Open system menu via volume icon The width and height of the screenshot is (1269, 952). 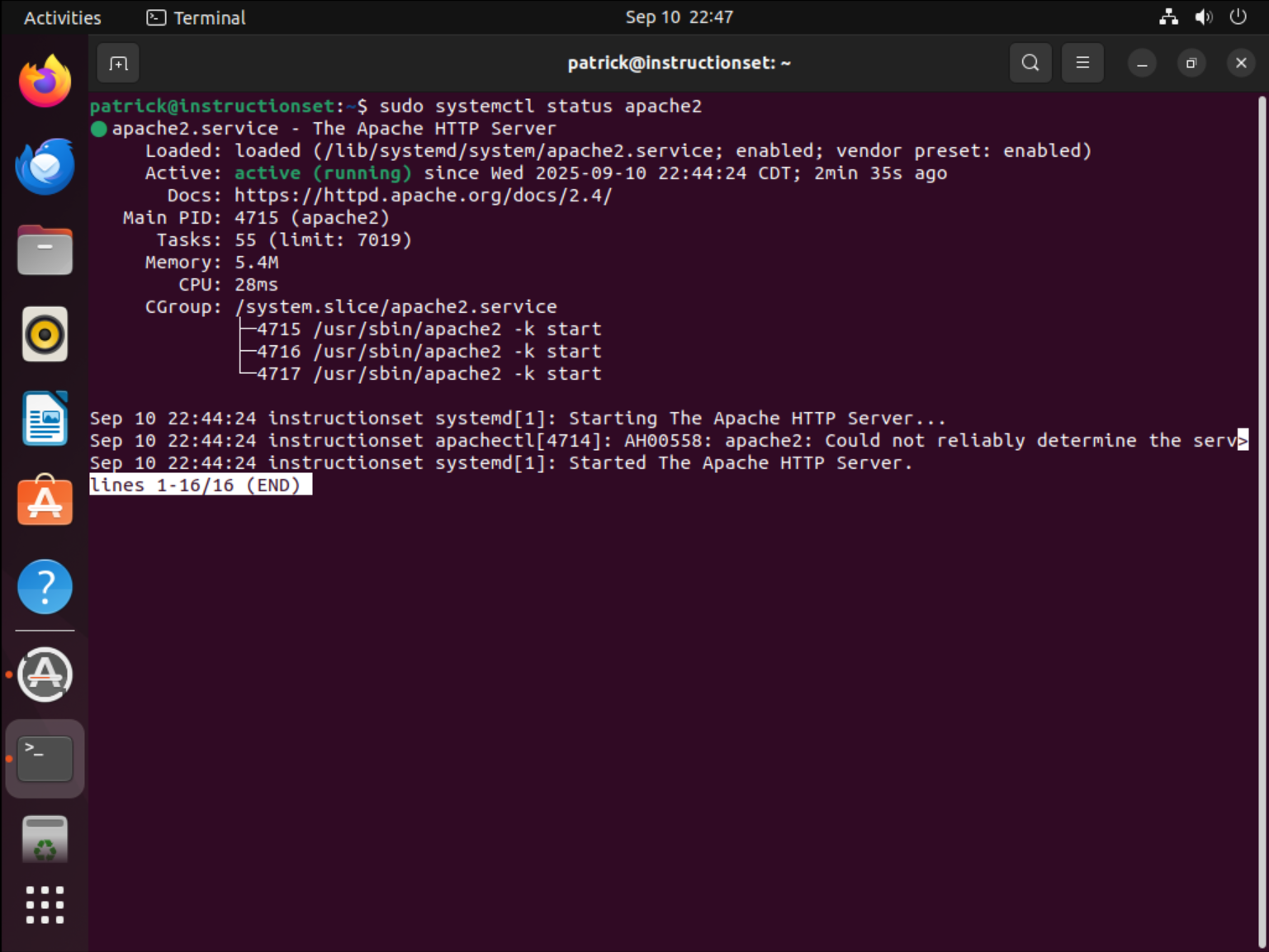(x=1204, y=17)
